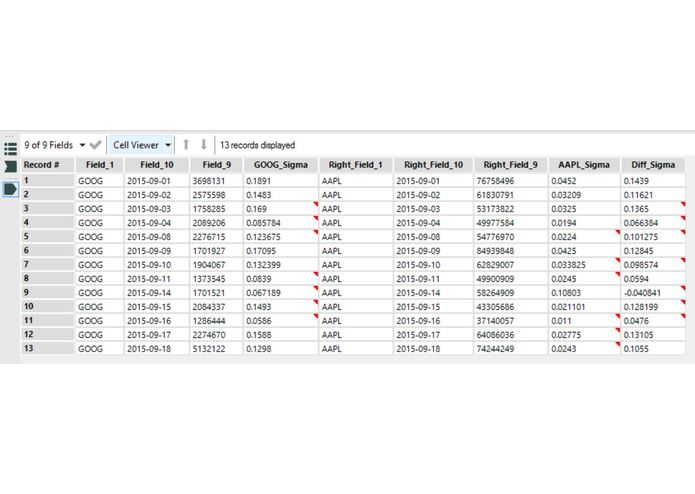The height and width of the screenshot is (494, 695).
Task: Click the up arrow previous record icon
Action: [186, 145]
